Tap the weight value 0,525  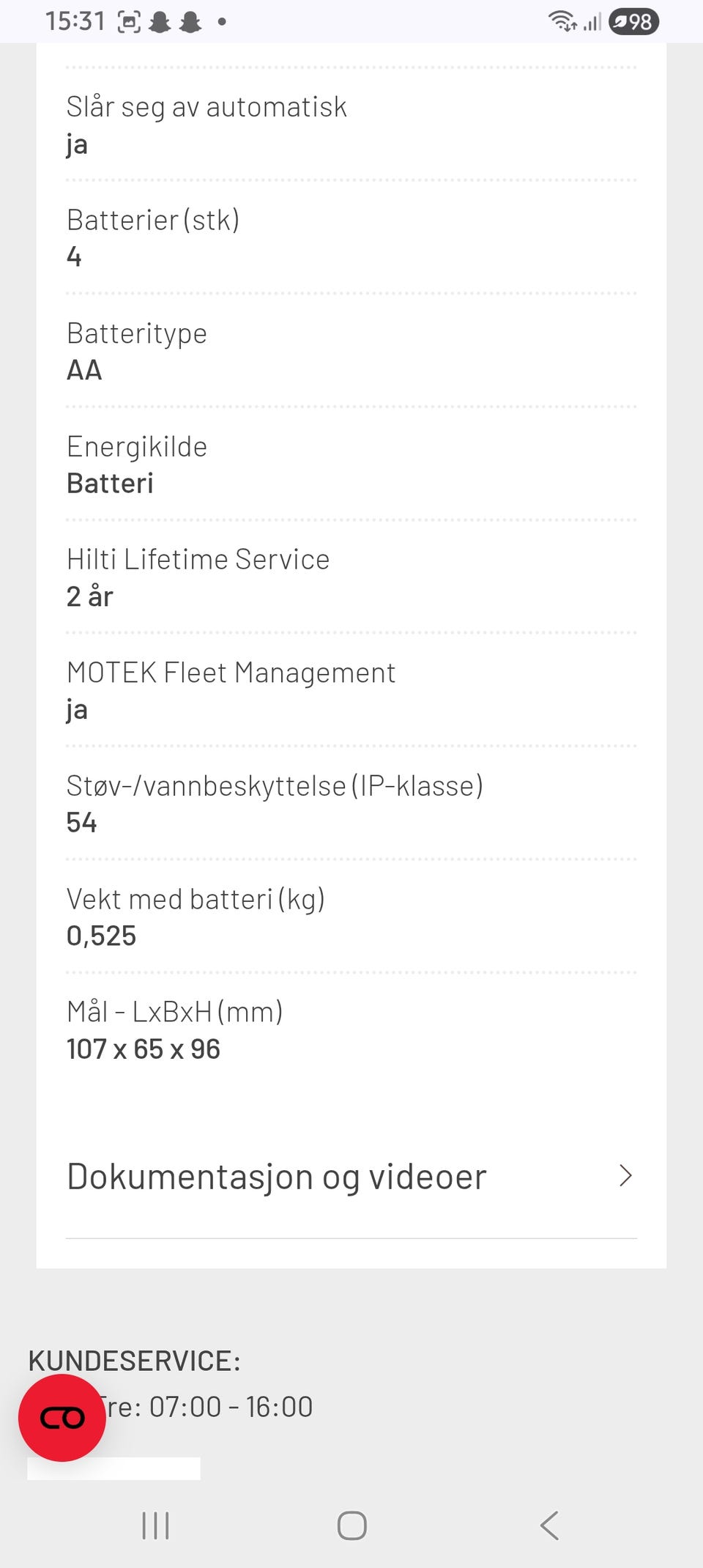[x=102, y=936]
